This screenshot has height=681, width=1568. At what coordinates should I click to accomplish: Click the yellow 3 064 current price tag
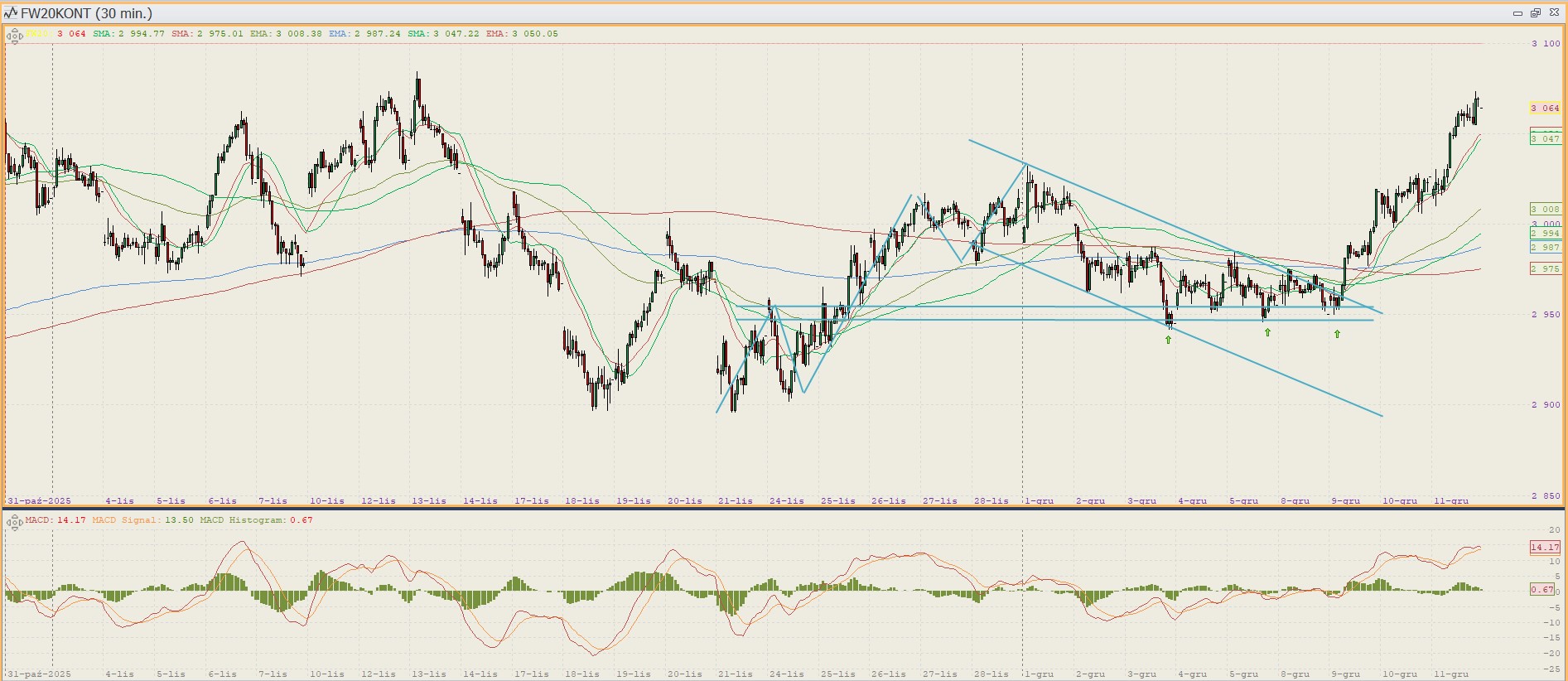(x=1545, y=109)
